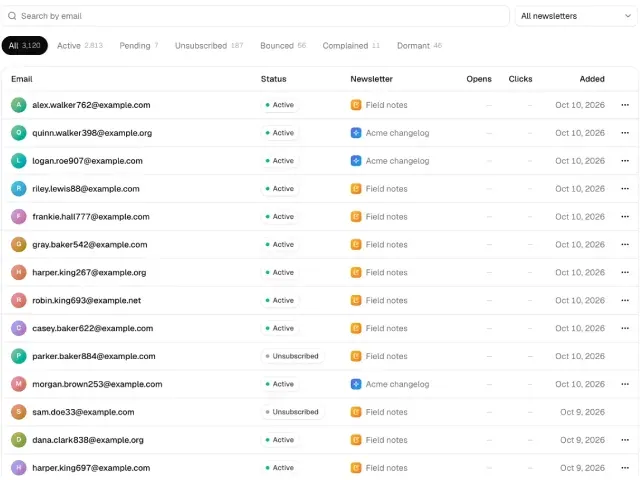Screen dimensions: 640x480
Task: Click Acme changelog icon in quinn.walker398 row
Action: coord(356,133)
